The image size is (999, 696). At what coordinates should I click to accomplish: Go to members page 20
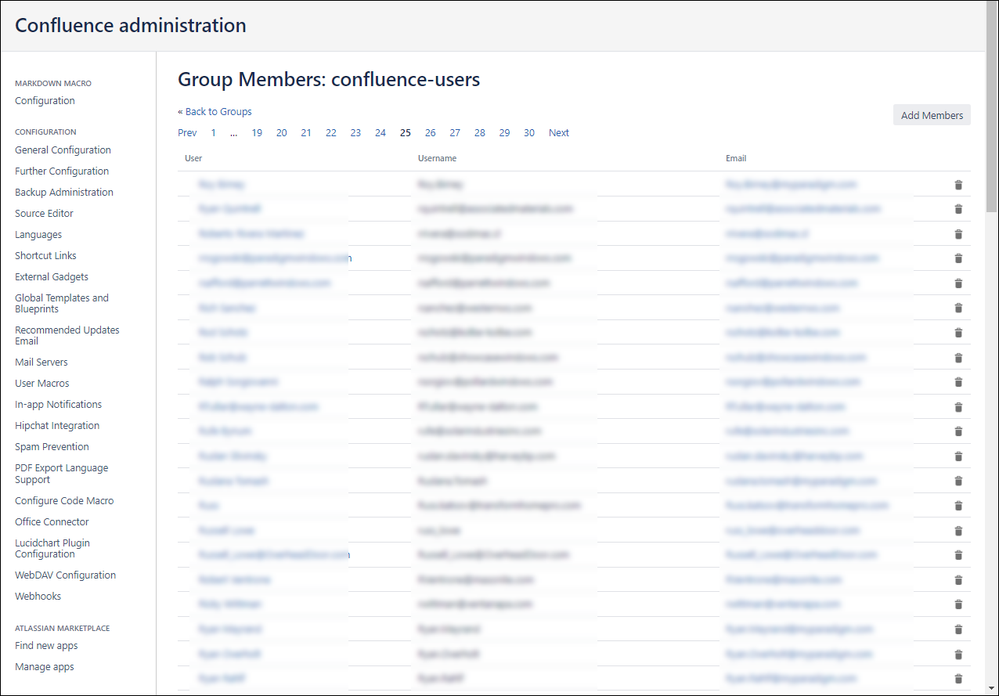tap(282, 133)
